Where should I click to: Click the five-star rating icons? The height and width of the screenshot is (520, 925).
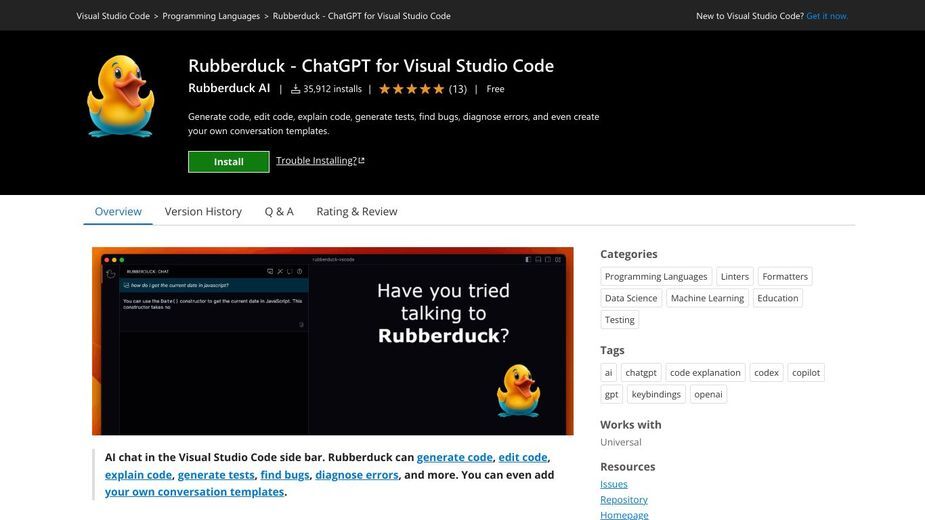point(411,89)
